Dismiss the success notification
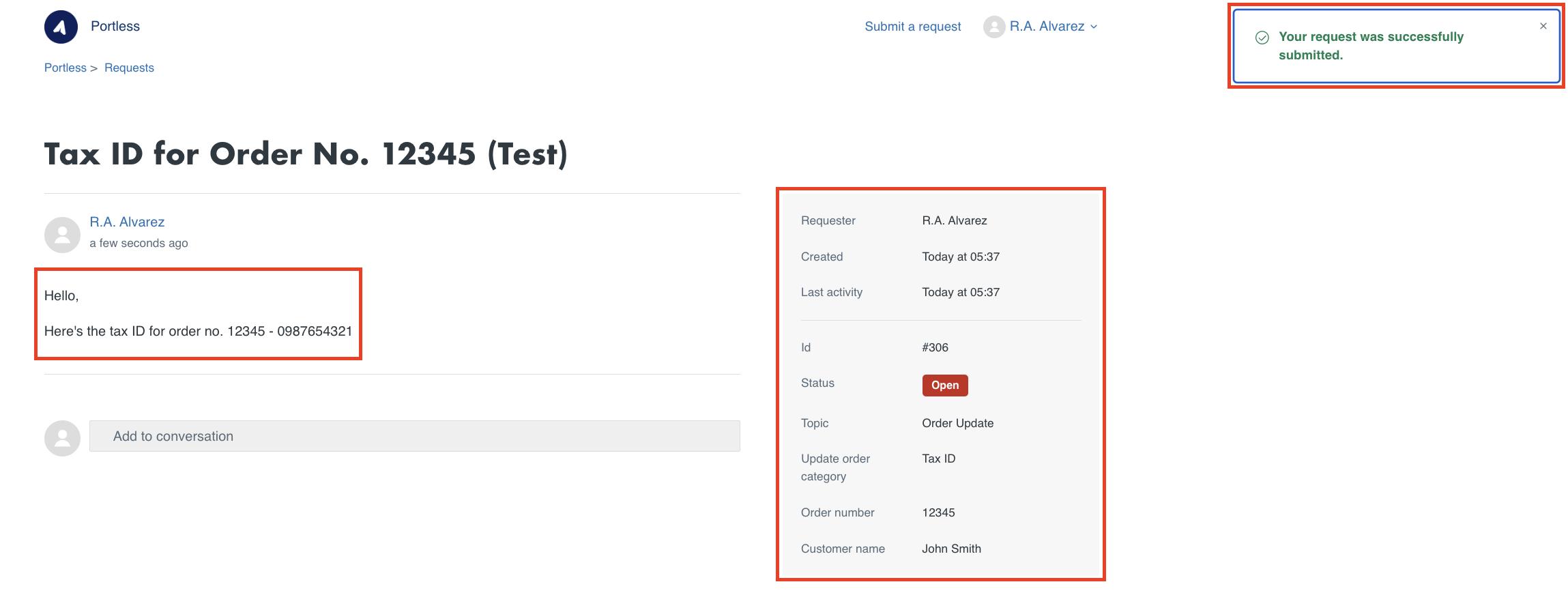 [1543, 26]
